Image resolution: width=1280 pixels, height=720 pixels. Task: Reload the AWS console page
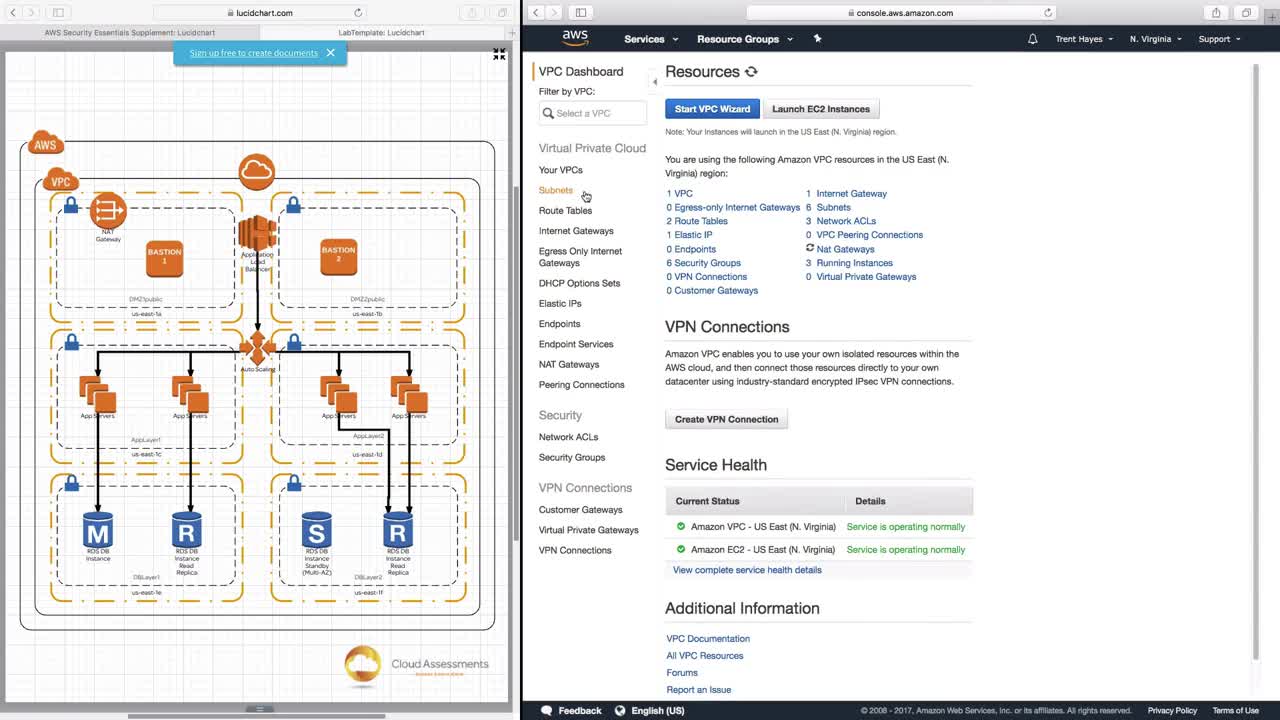pos(1048,13)
